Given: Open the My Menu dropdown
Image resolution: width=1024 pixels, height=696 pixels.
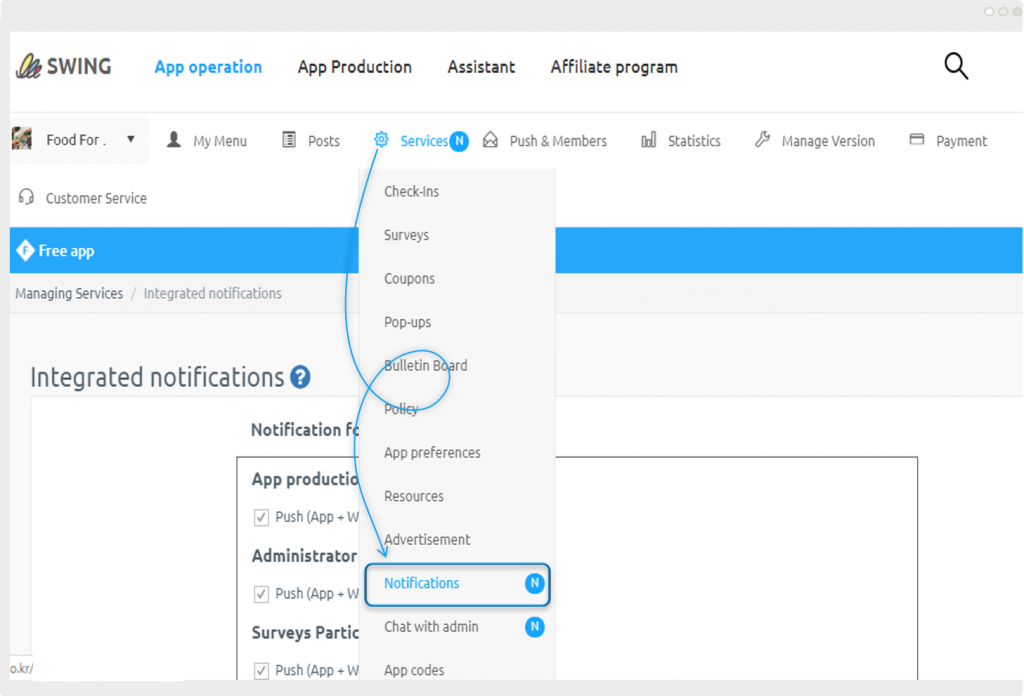Looking at the screenshot, I should point(219,141).
